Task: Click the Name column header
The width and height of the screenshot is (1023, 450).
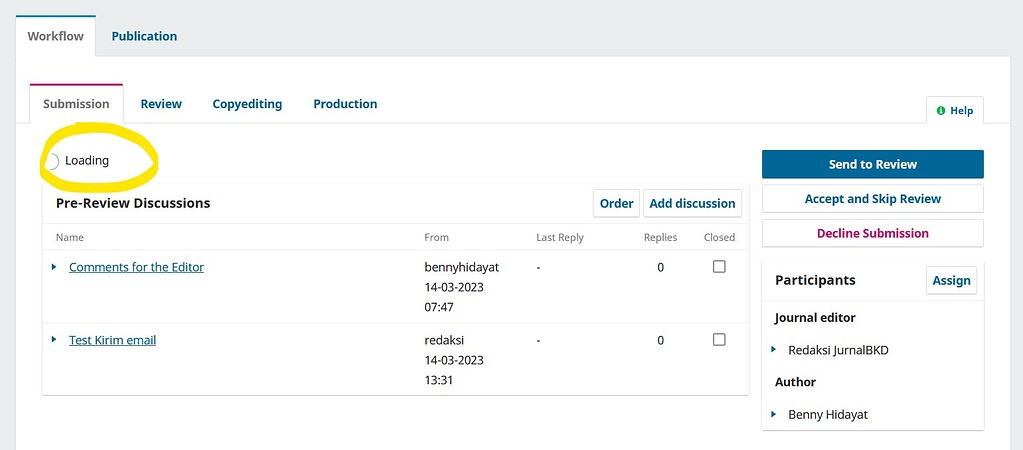Action: tap(70, 237)
